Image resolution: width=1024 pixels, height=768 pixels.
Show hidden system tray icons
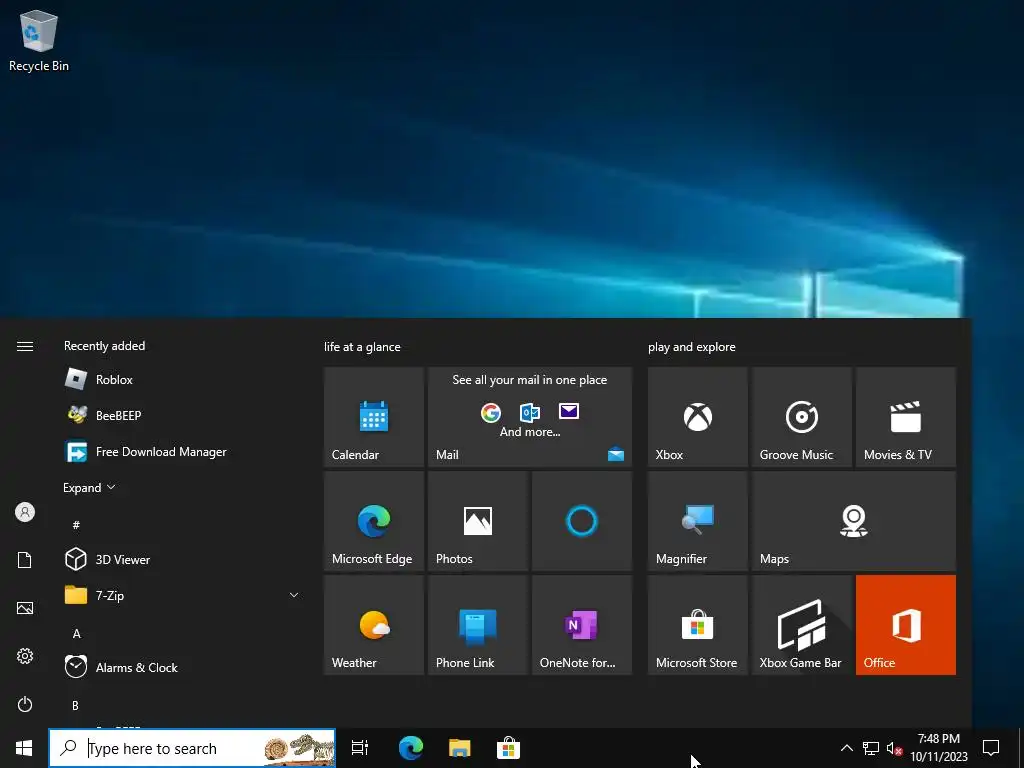(846, 748)
